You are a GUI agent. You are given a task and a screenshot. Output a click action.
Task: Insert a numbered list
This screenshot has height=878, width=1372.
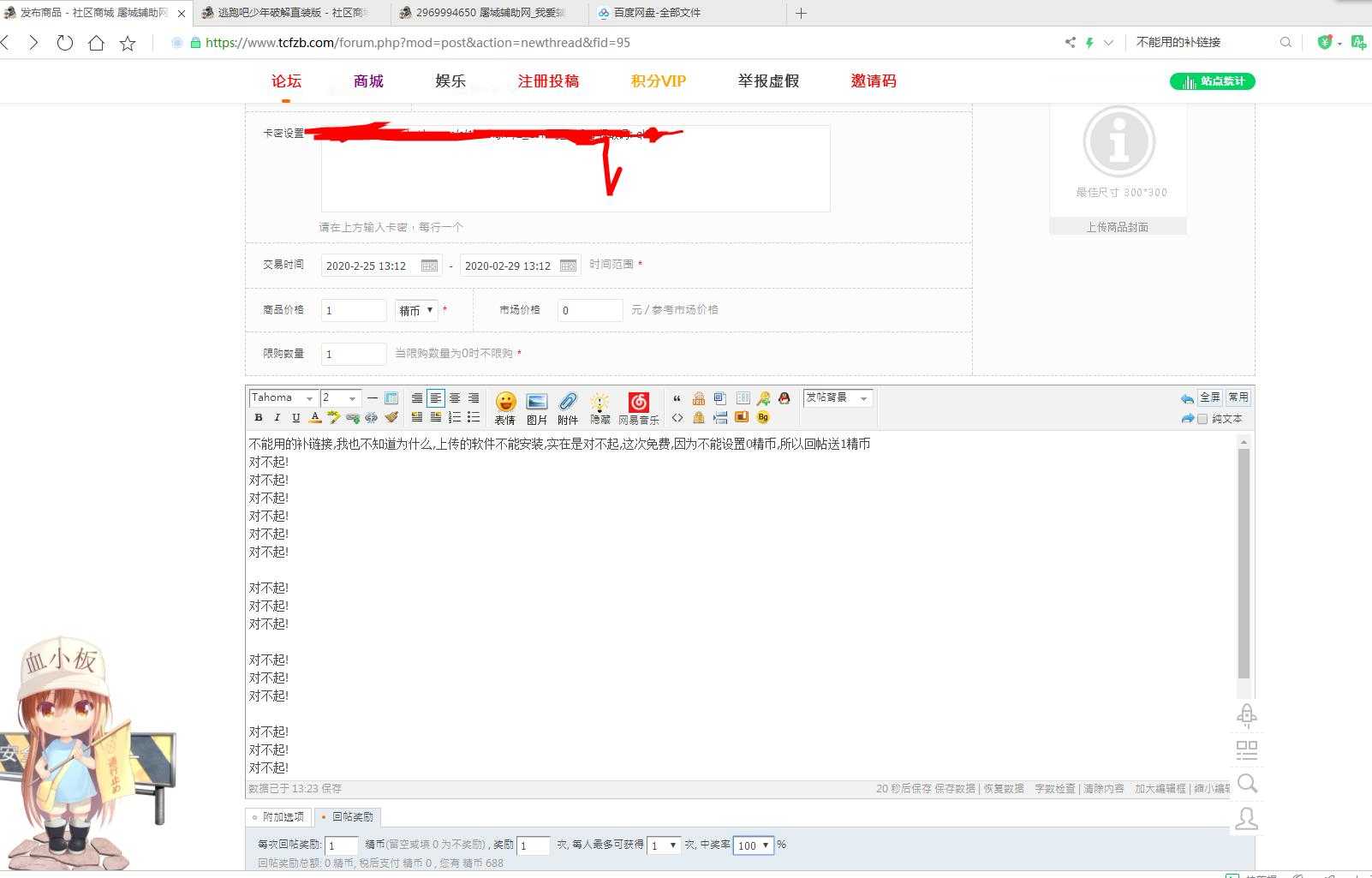coord(455,417)
